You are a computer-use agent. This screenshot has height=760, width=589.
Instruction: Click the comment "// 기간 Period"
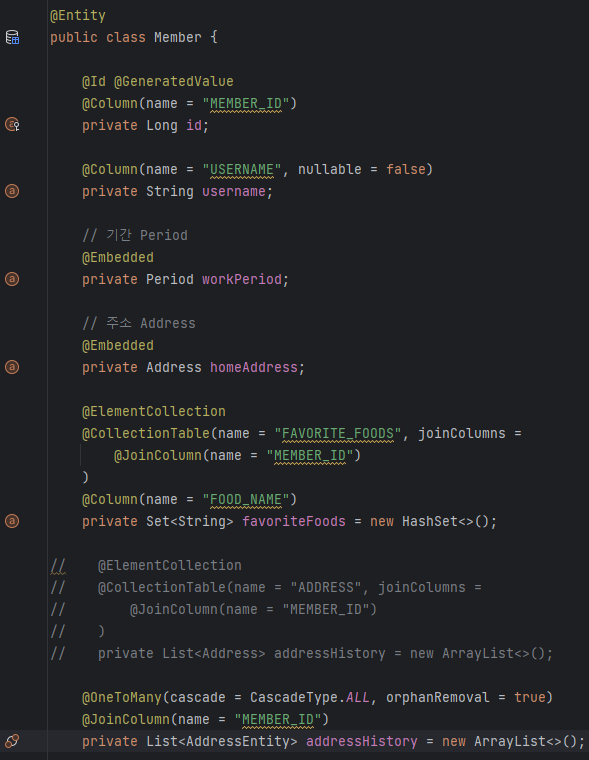coord(135,235)
